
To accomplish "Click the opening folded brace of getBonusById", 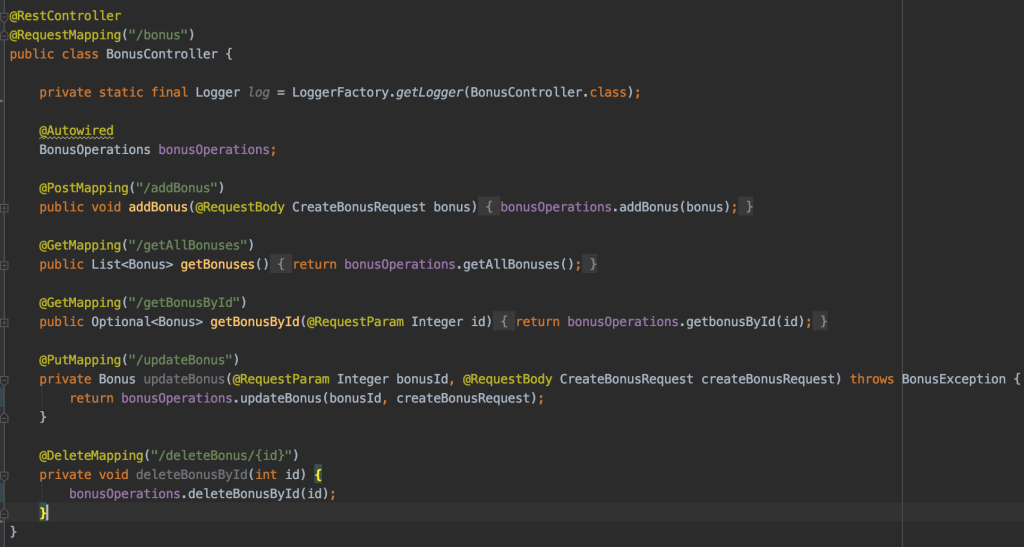I will [505, 322].
